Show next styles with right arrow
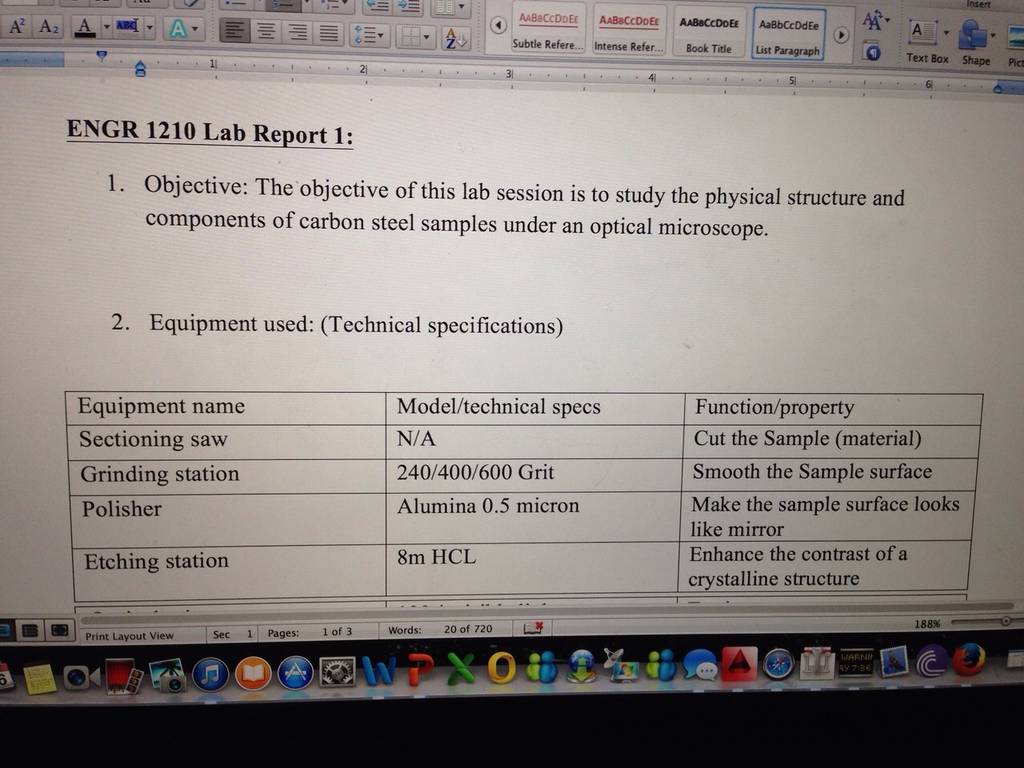This screenshot has height=768, width=1024. (x=842, y=35)
